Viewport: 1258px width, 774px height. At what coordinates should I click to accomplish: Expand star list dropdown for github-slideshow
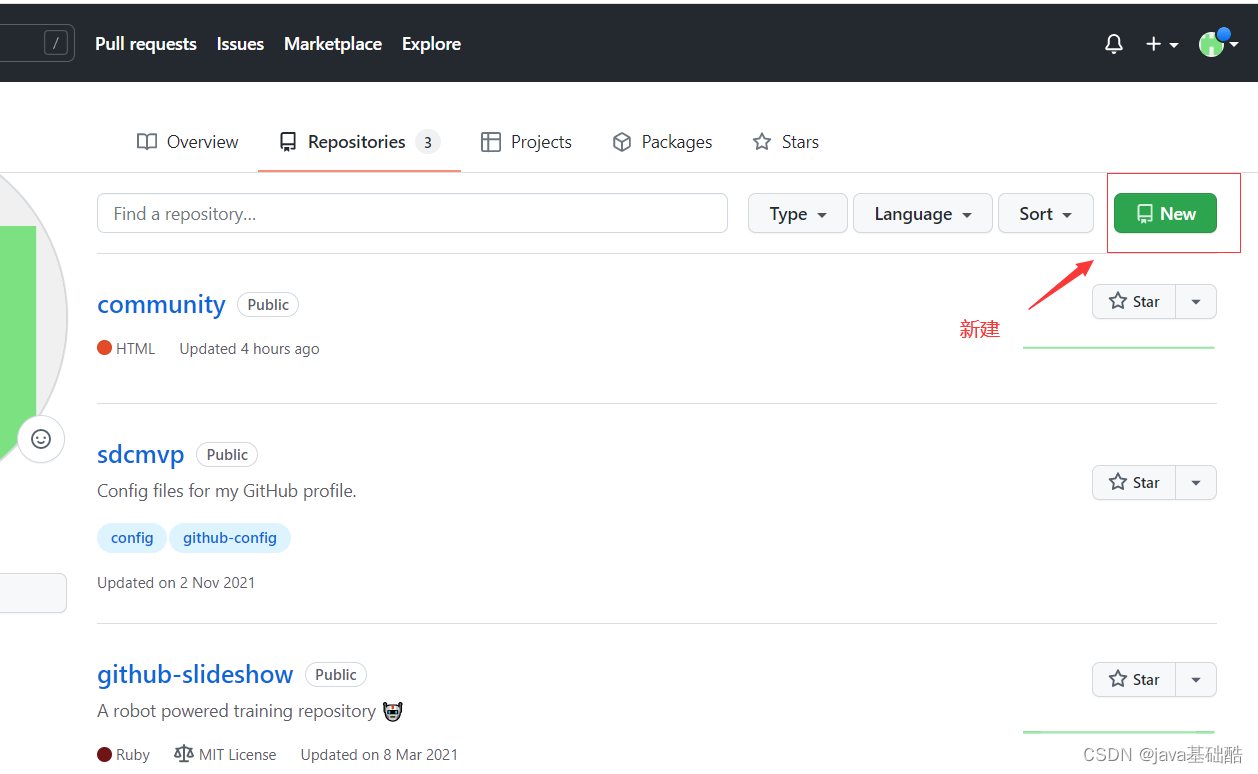click(1196, 679)
